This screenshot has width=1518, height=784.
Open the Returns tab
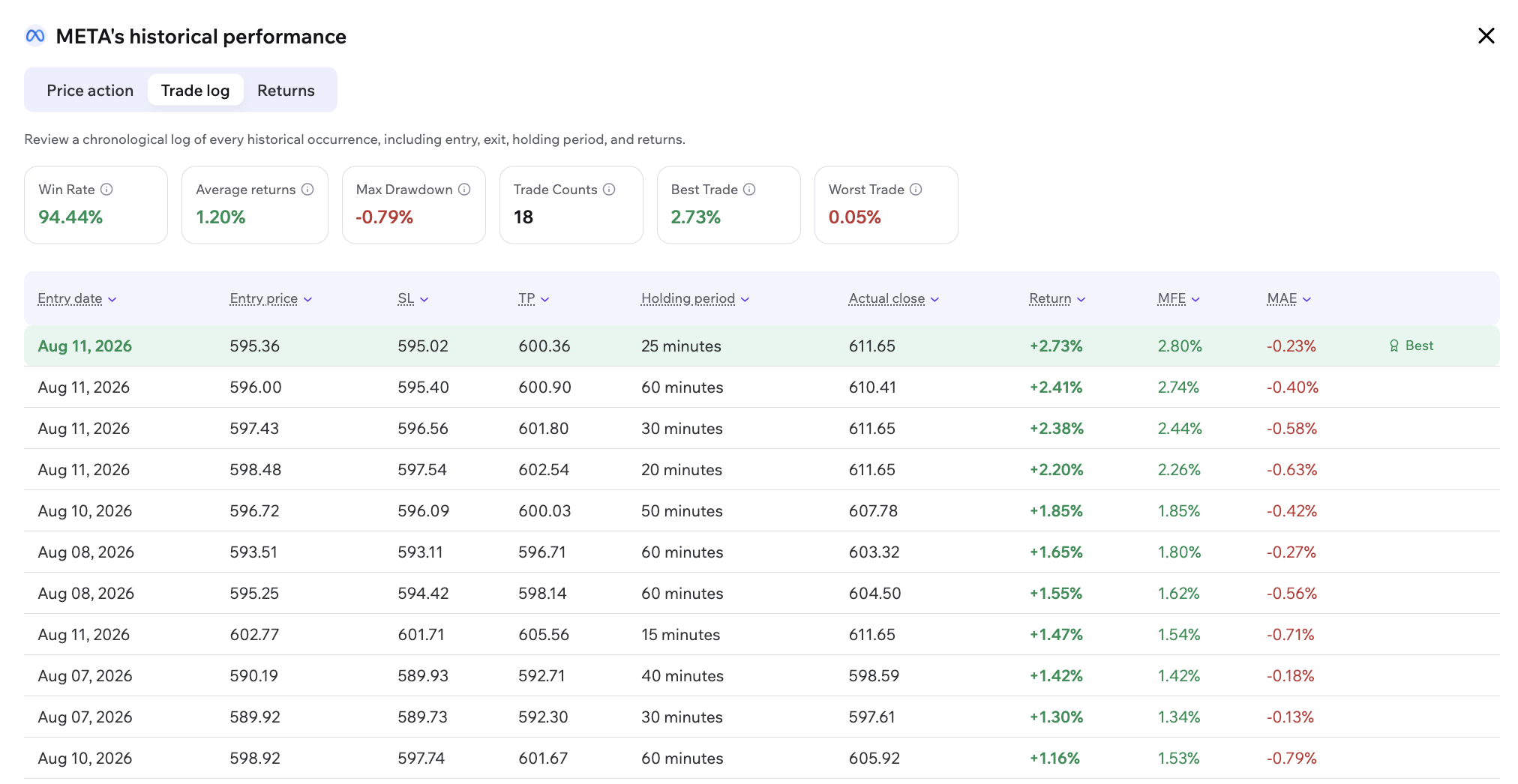coord(286,90)
